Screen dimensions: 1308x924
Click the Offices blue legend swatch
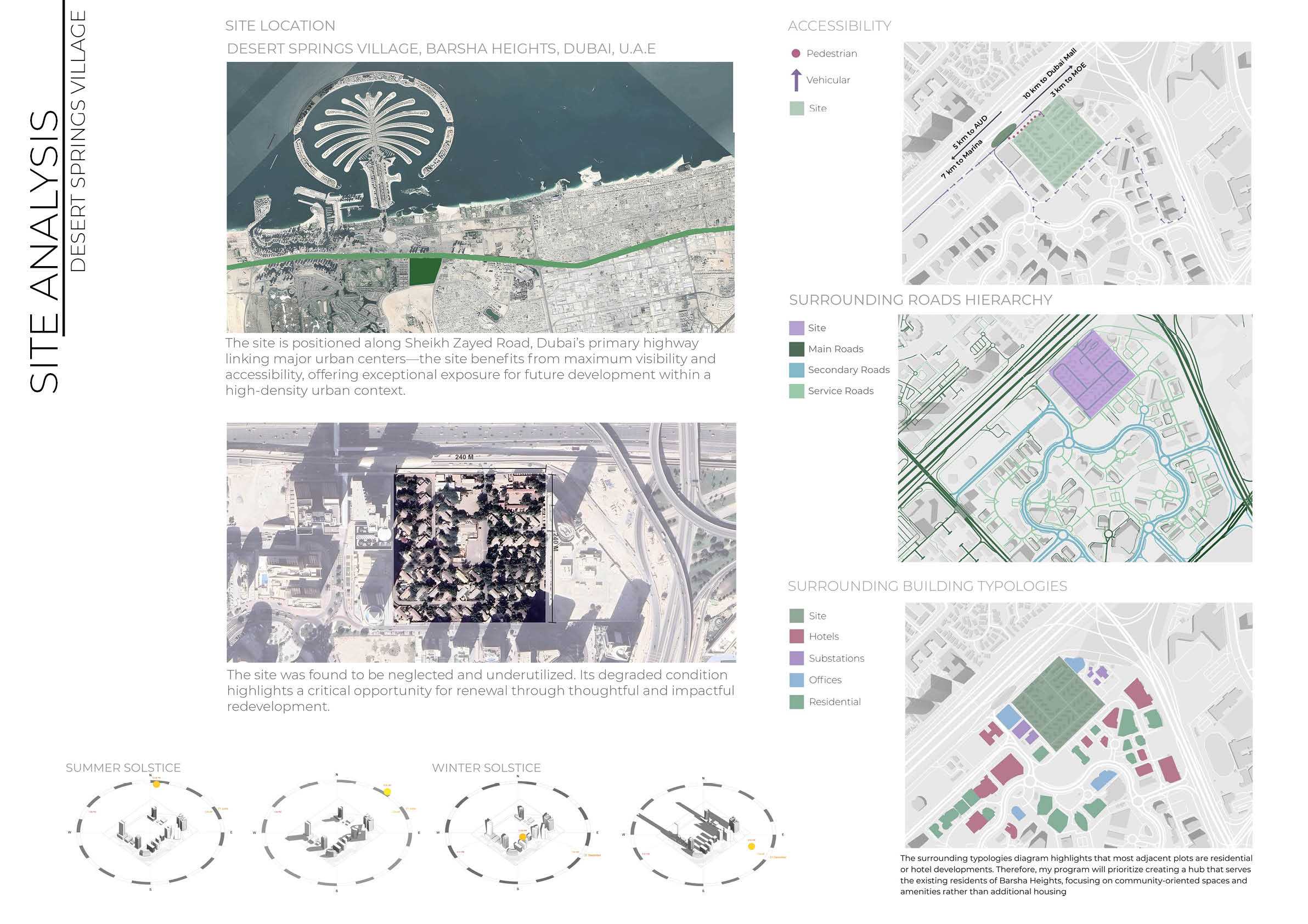tap(797, 680)
